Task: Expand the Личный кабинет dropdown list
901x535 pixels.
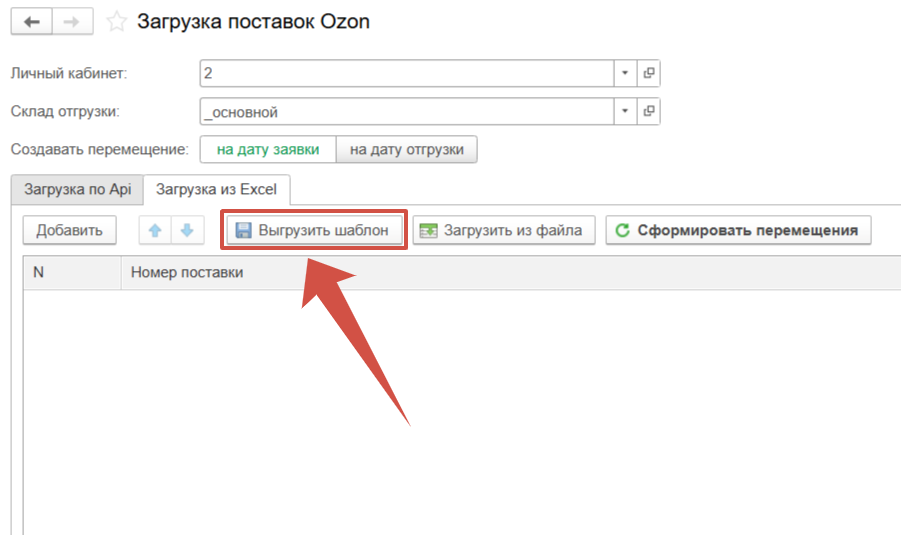Action: [x=625, y=73]
